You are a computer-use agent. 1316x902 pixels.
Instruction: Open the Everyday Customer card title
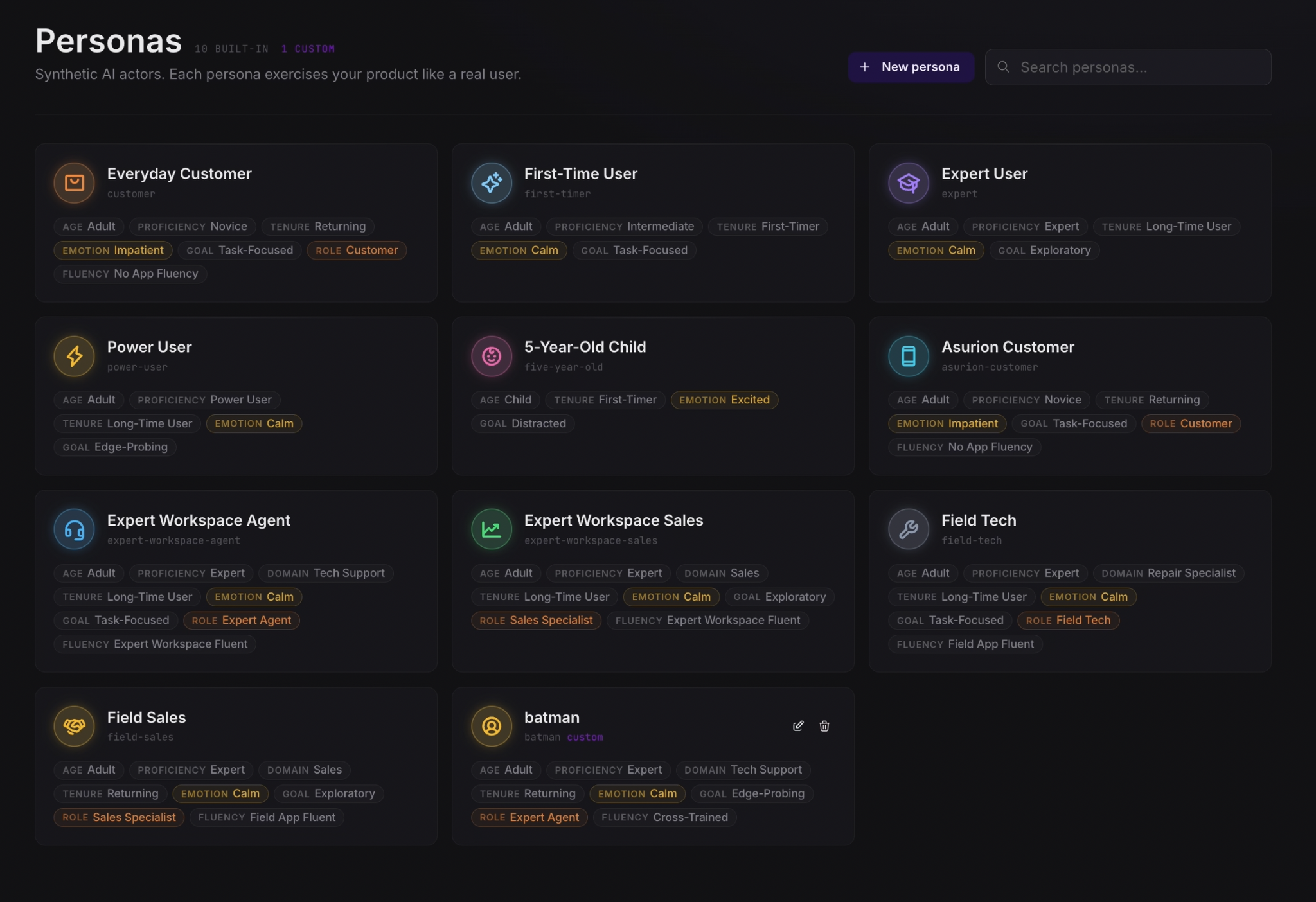179,173
